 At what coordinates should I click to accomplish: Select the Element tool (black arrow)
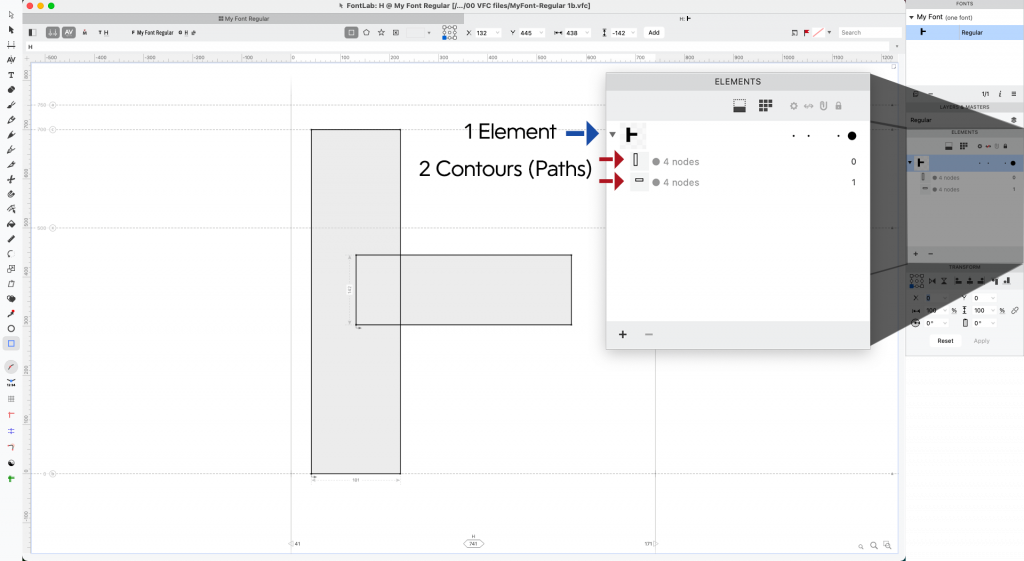[x=11, y=29]
